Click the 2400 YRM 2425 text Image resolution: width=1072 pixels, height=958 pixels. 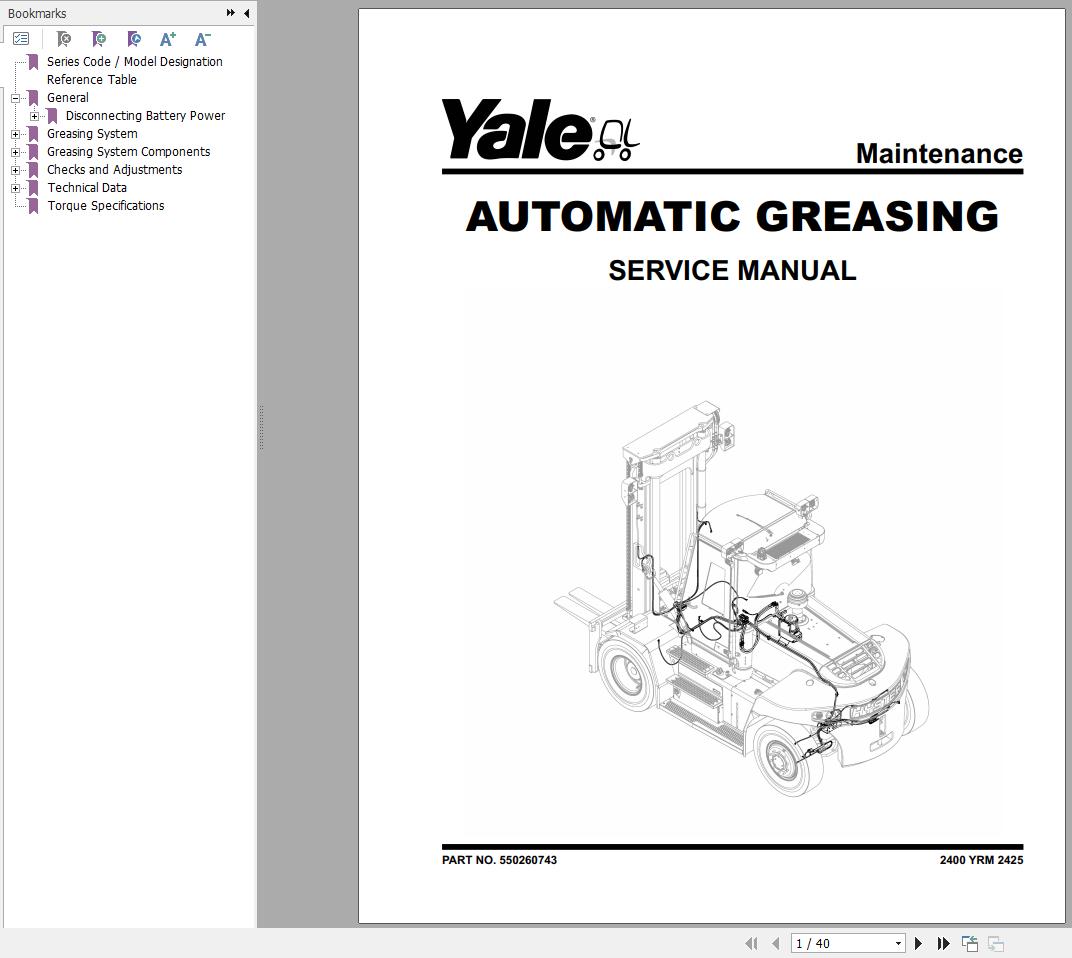pyautogui.click(x=981, y=860)
